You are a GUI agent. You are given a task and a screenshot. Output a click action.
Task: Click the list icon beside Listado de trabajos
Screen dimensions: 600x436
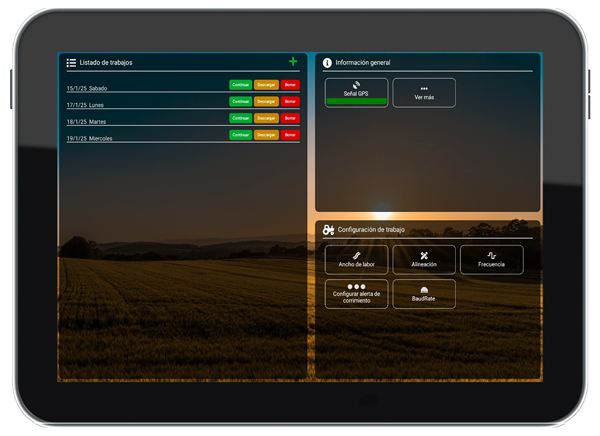coord(71,63)
